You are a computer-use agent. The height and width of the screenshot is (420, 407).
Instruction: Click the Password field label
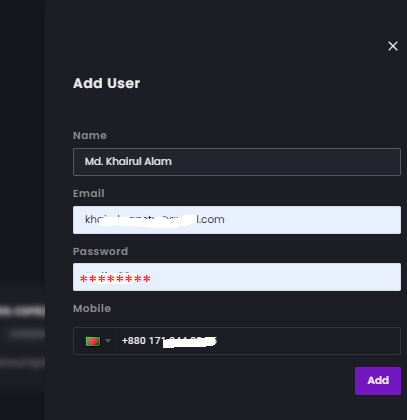[100, 251]
